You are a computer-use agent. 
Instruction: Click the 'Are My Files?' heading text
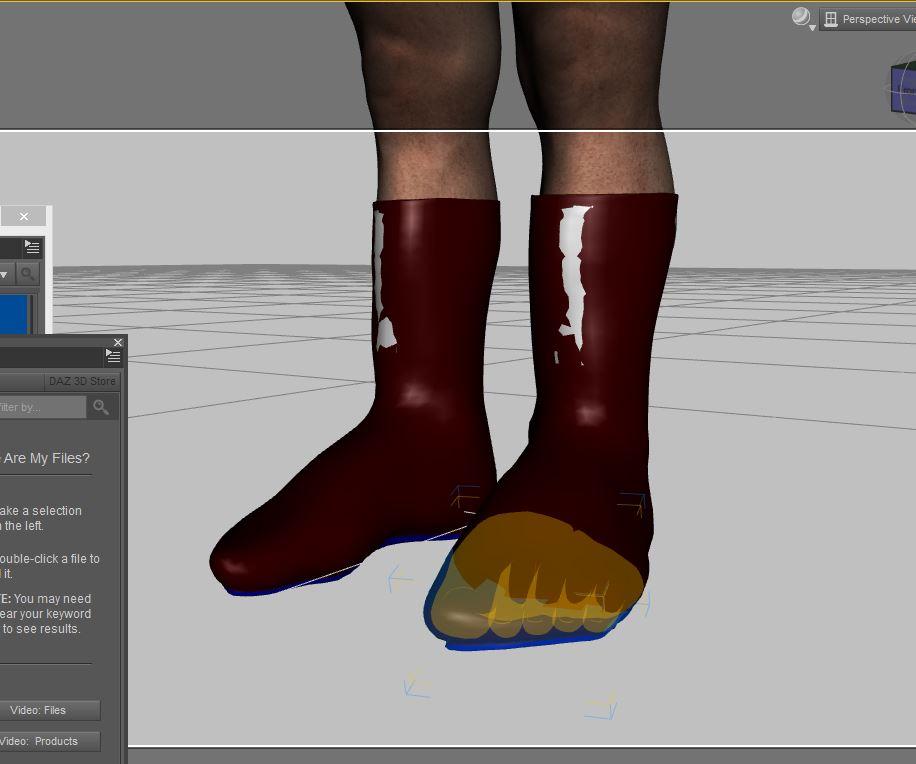tap(46, 458)
